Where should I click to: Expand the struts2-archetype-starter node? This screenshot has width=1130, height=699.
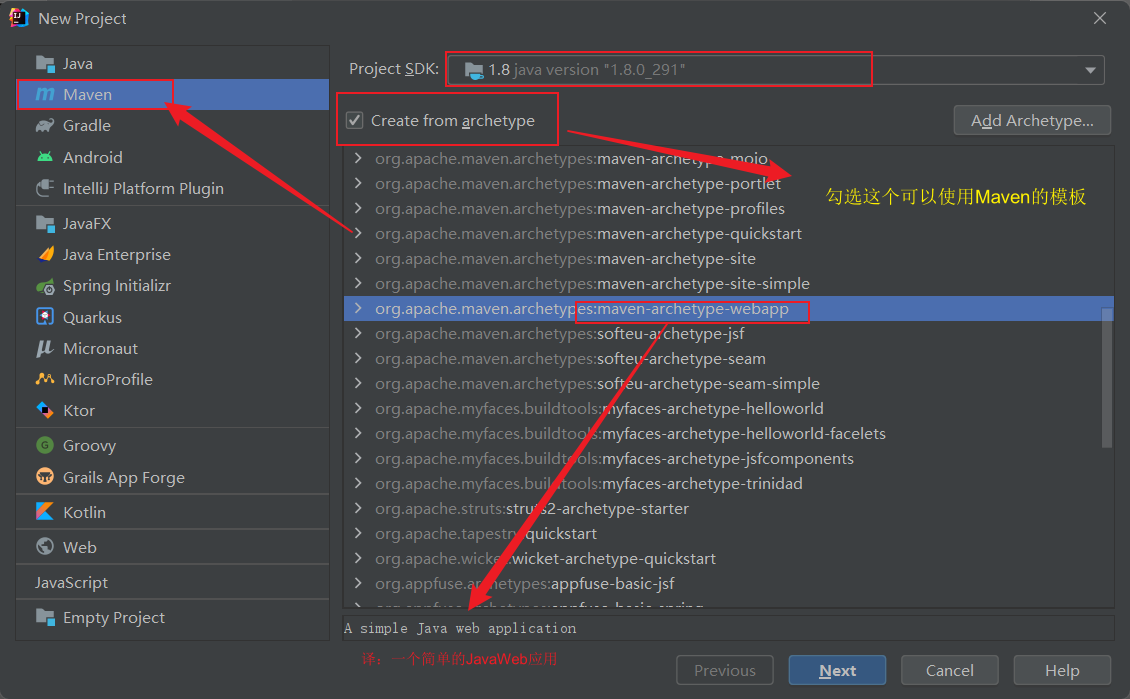click(358, 508)
